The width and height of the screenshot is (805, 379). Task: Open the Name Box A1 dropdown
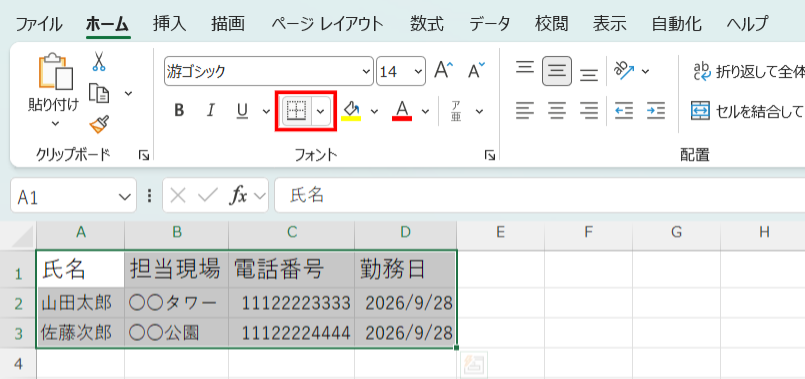tap(124, 196)
